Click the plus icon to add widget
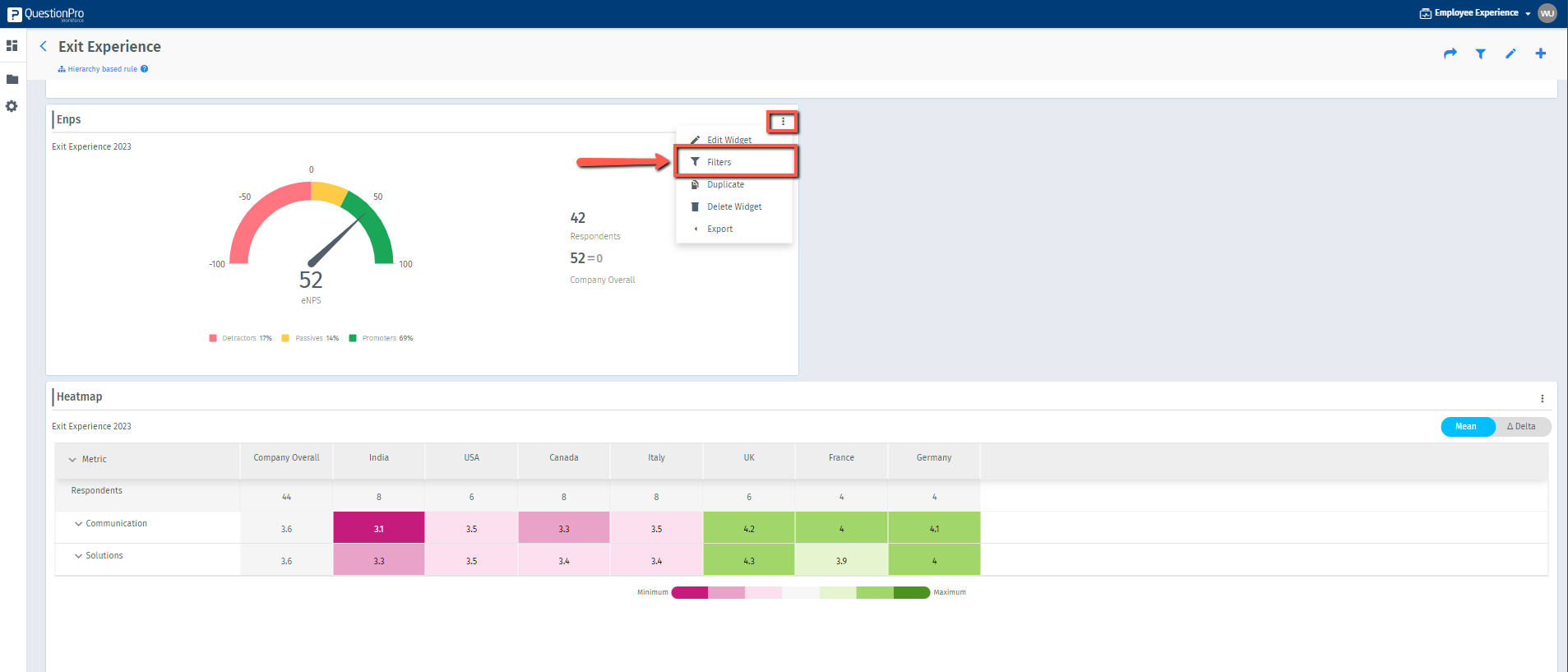The width and height of the screenshot is (1568, 672). [1540, 53]
